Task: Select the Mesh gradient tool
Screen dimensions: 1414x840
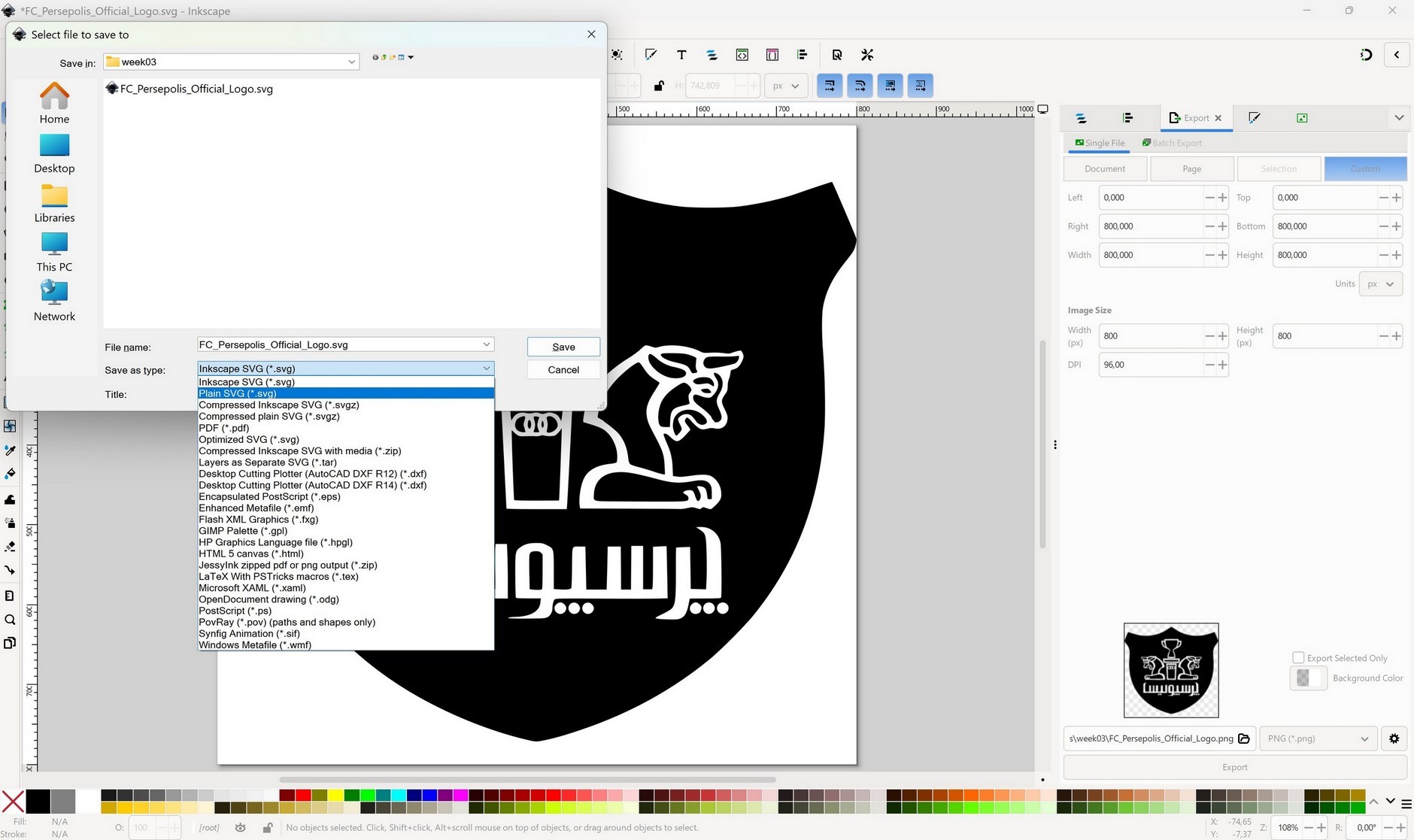Action: [10, 426]
